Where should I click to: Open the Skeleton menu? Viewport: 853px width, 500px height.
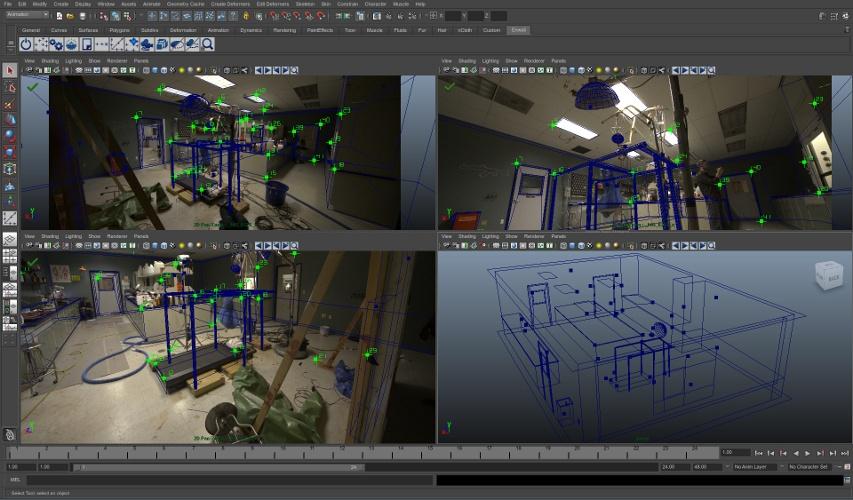tap(304, 4)
